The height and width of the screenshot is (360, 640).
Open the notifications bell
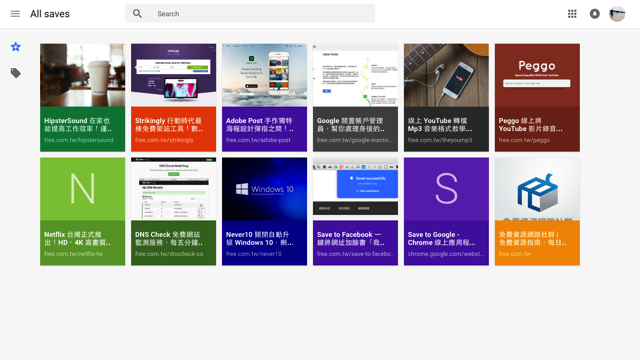[x=595, y=14]
